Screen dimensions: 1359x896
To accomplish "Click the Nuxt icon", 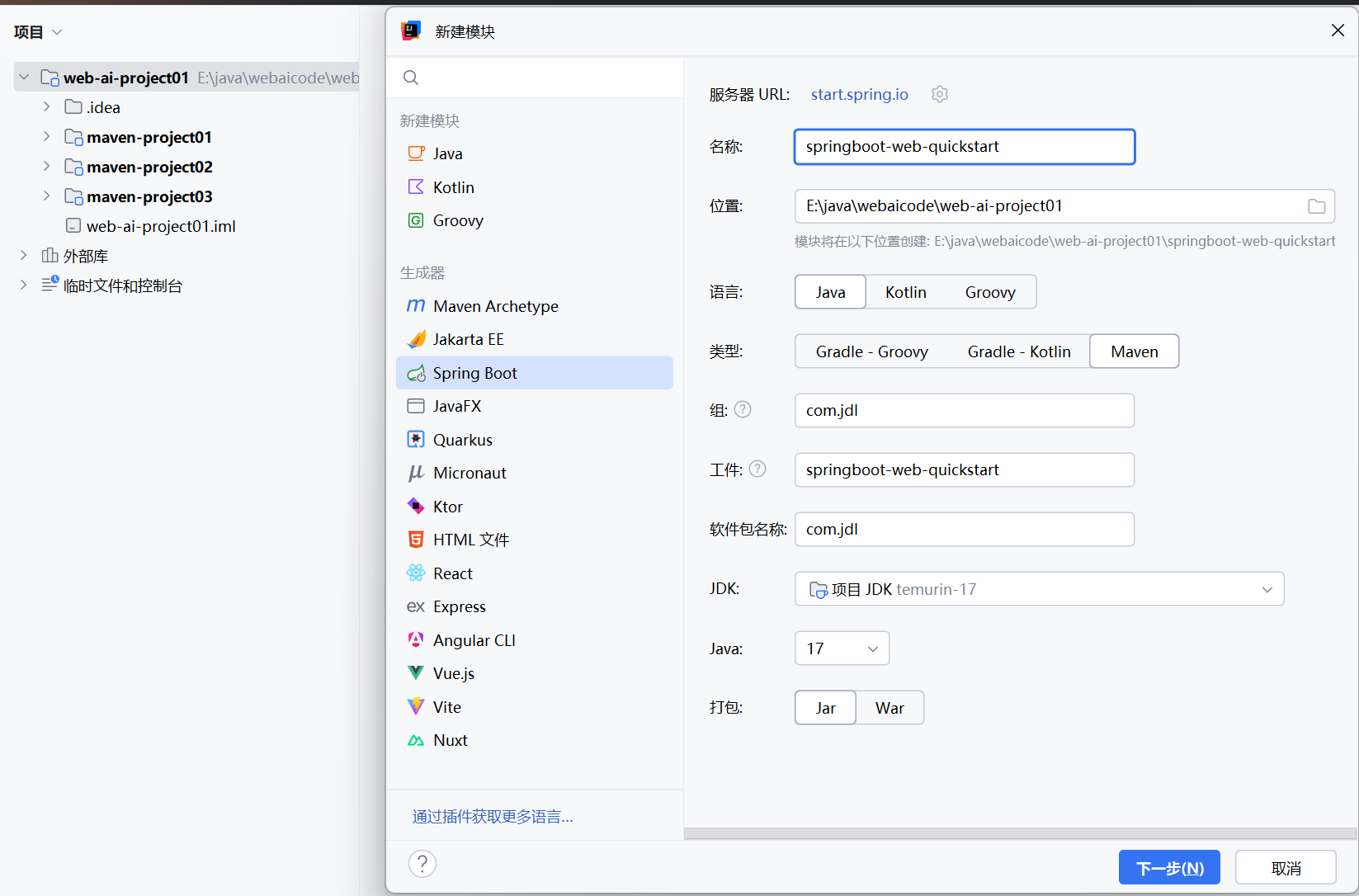I will 416,740.
